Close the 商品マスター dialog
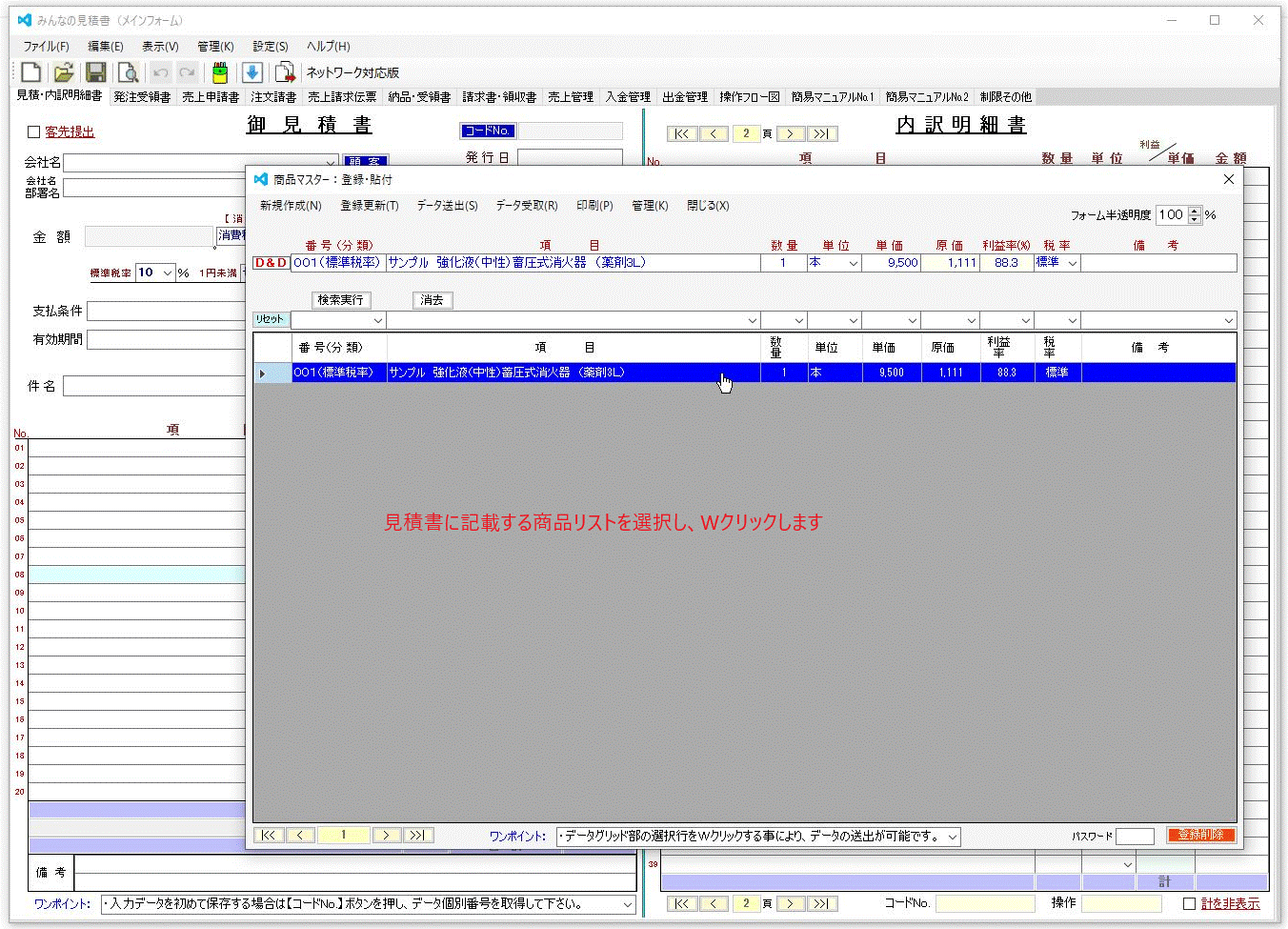 click(x=1228, y=179)
